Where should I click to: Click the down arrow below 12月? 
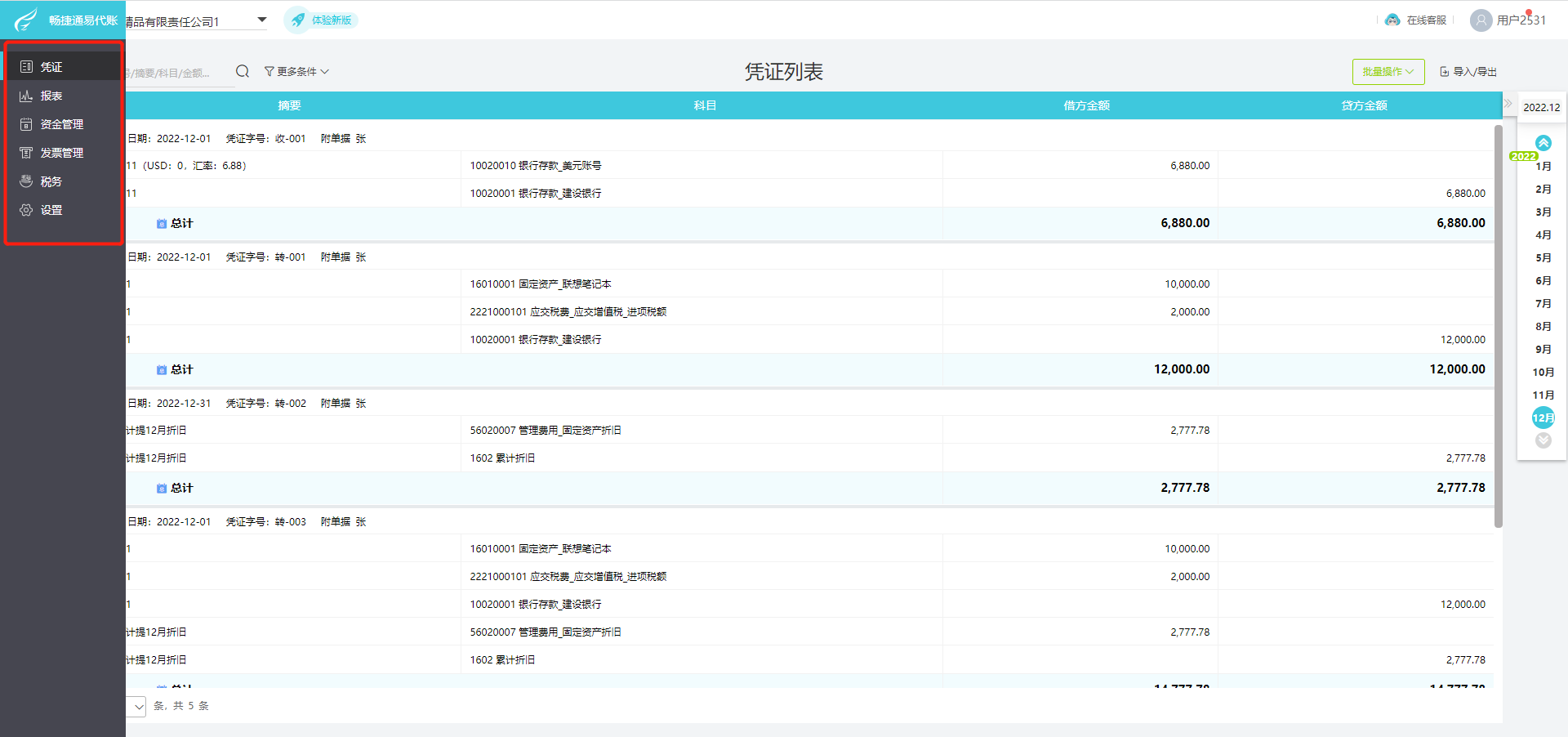(x=1543, y=440)
